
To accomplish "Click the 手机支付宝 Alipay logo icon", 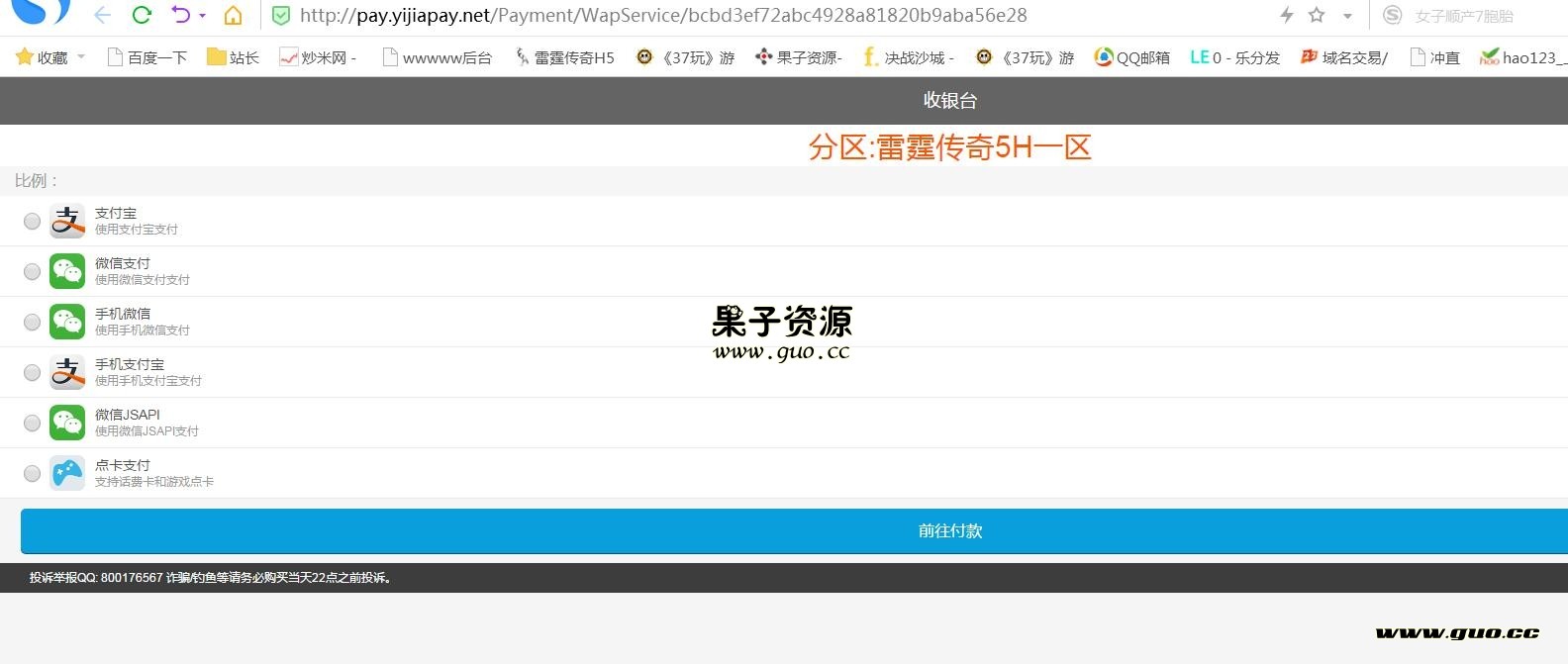I will (67, 372).
